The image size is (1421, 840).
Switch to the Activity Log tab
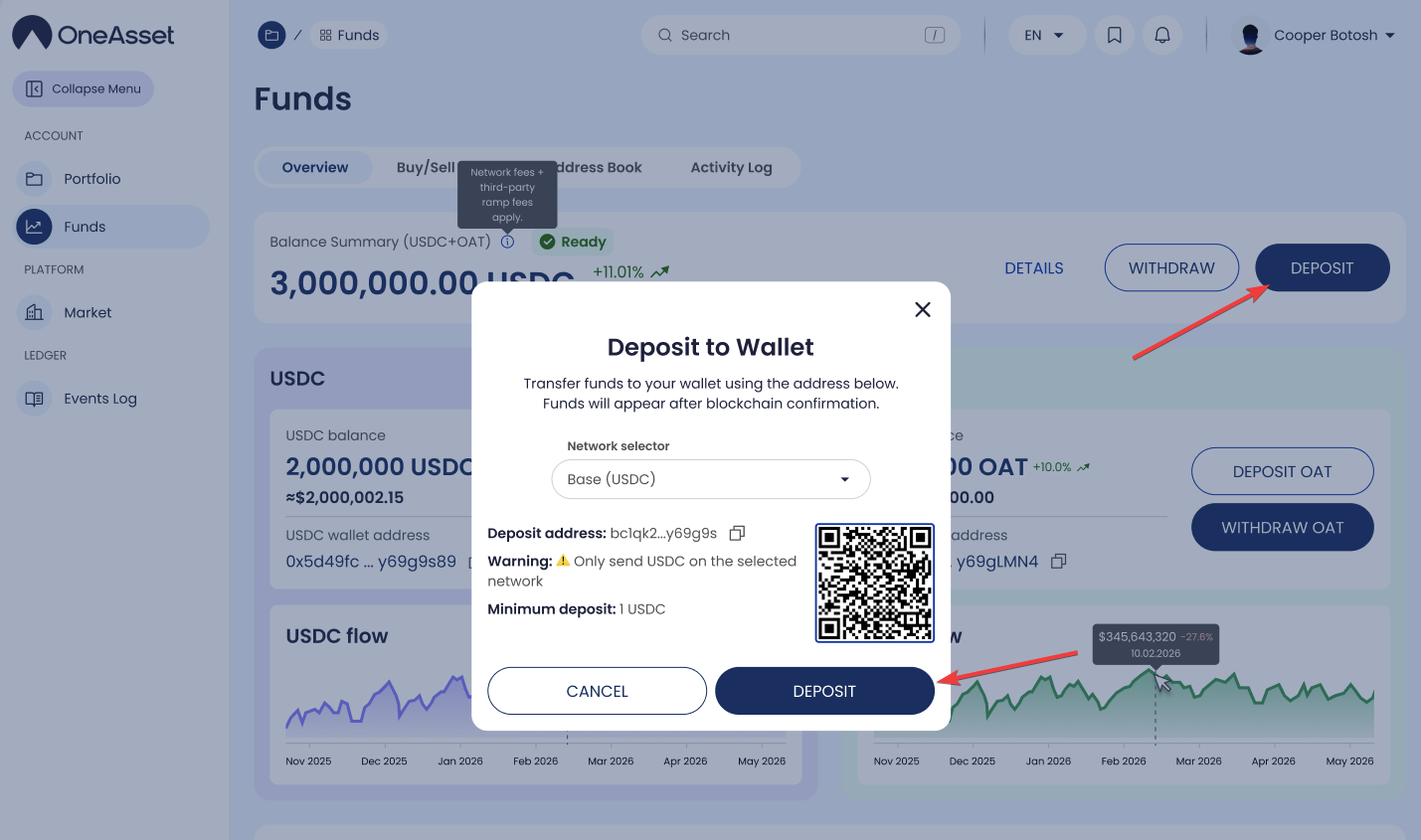coord(731,167)
